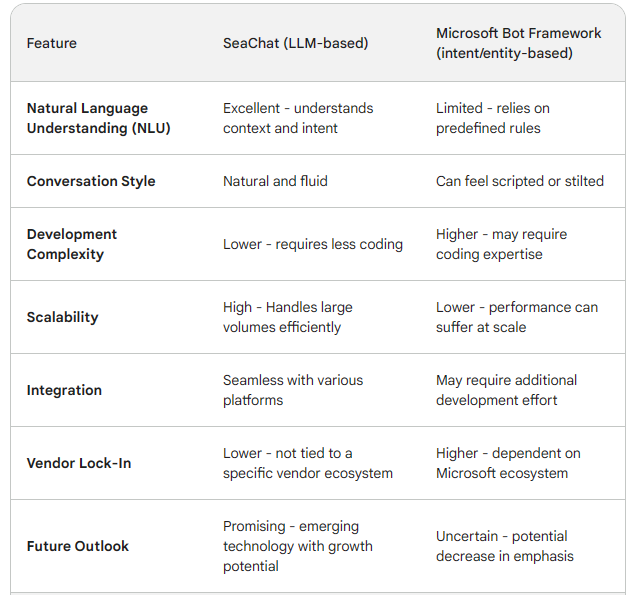629x595 pixels.
Task: Click "Uncertain - potential decrease in emphasis" cell
Action: [503, 546]
